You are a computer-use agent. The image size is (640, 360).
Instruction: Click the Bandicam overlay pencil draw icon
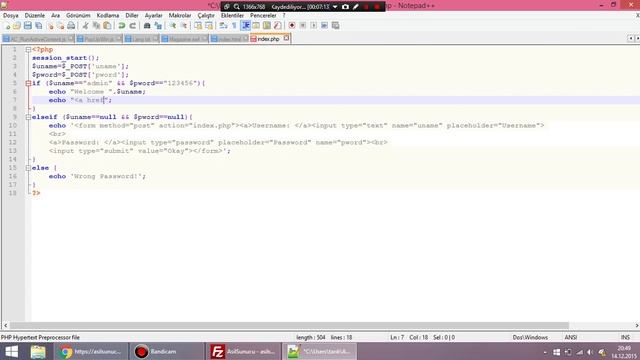356,7
